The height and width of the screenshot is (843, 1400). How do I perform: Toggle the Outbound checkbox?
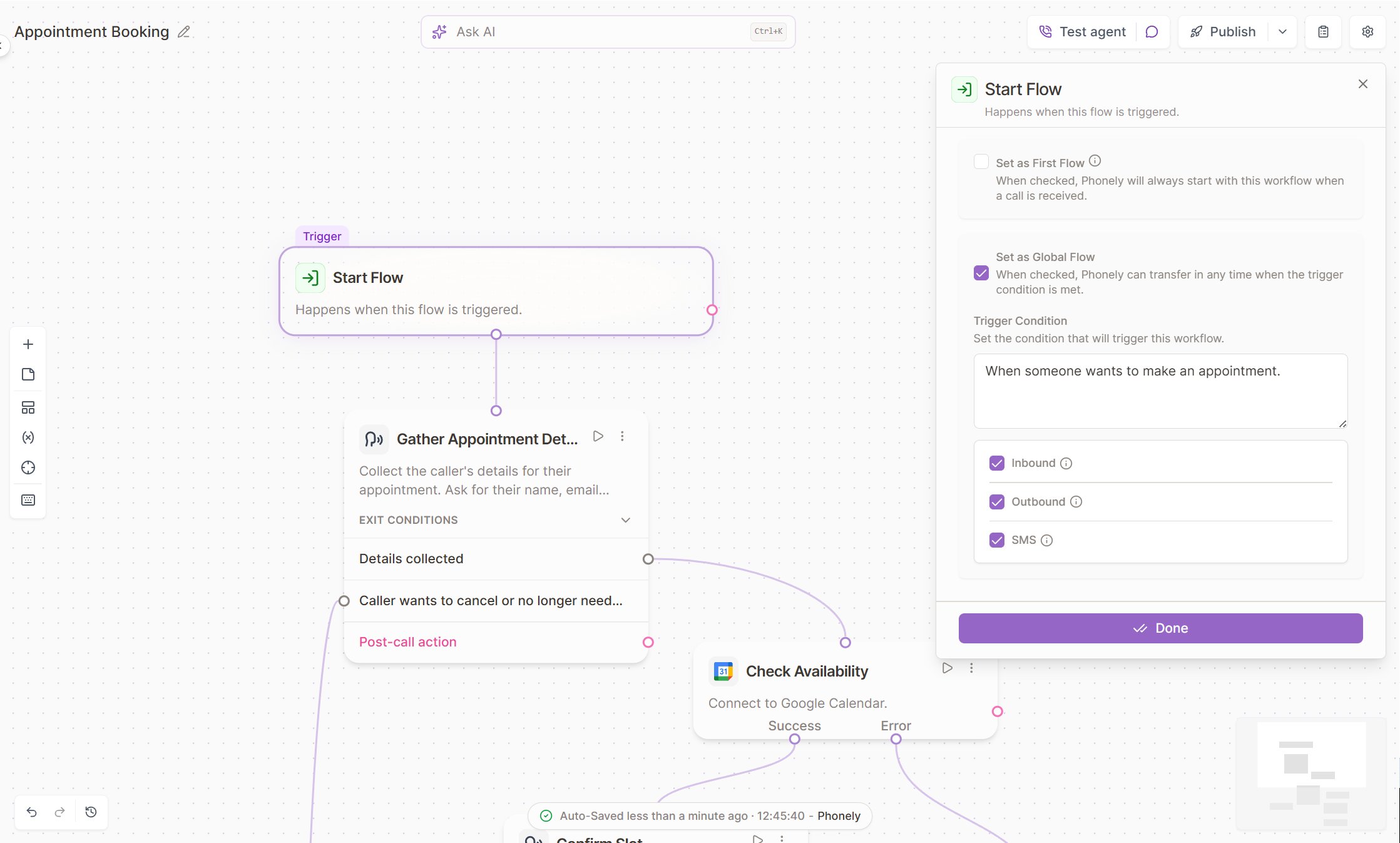[x=997, y=502]
